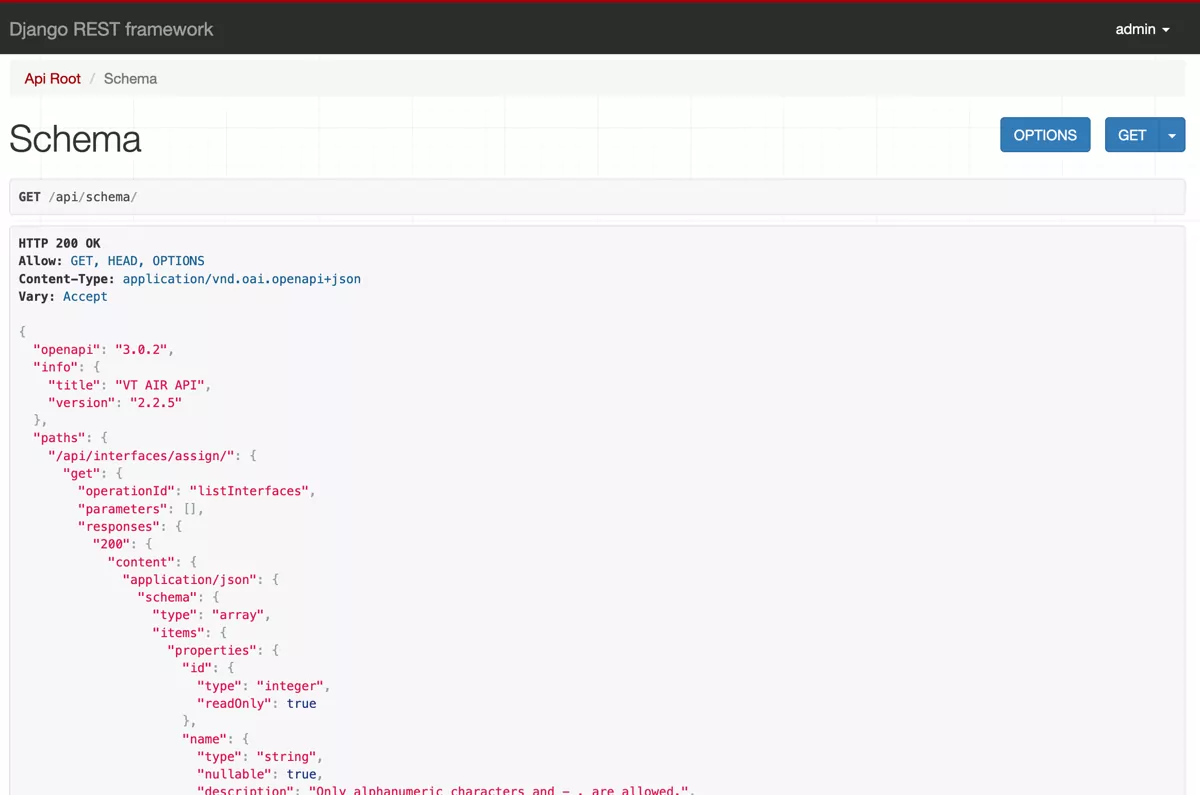Open the application/vnd.oai.openapi+json content type link

tap(241, 278)
